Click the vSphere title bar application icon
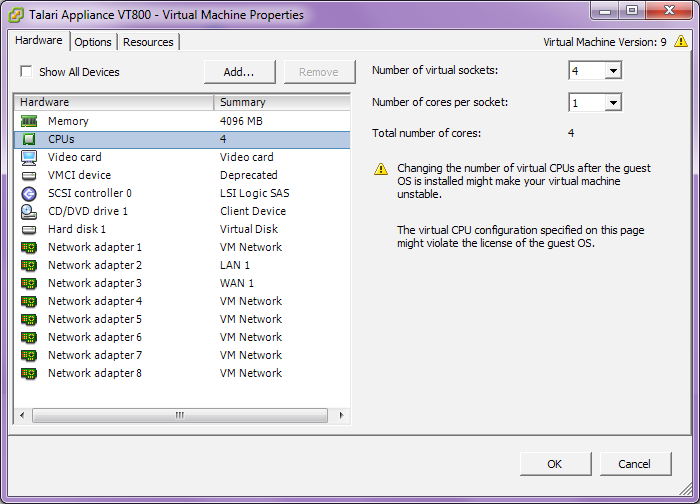The image size is (700, 504). pyautogui.click(x=16, y=14)
